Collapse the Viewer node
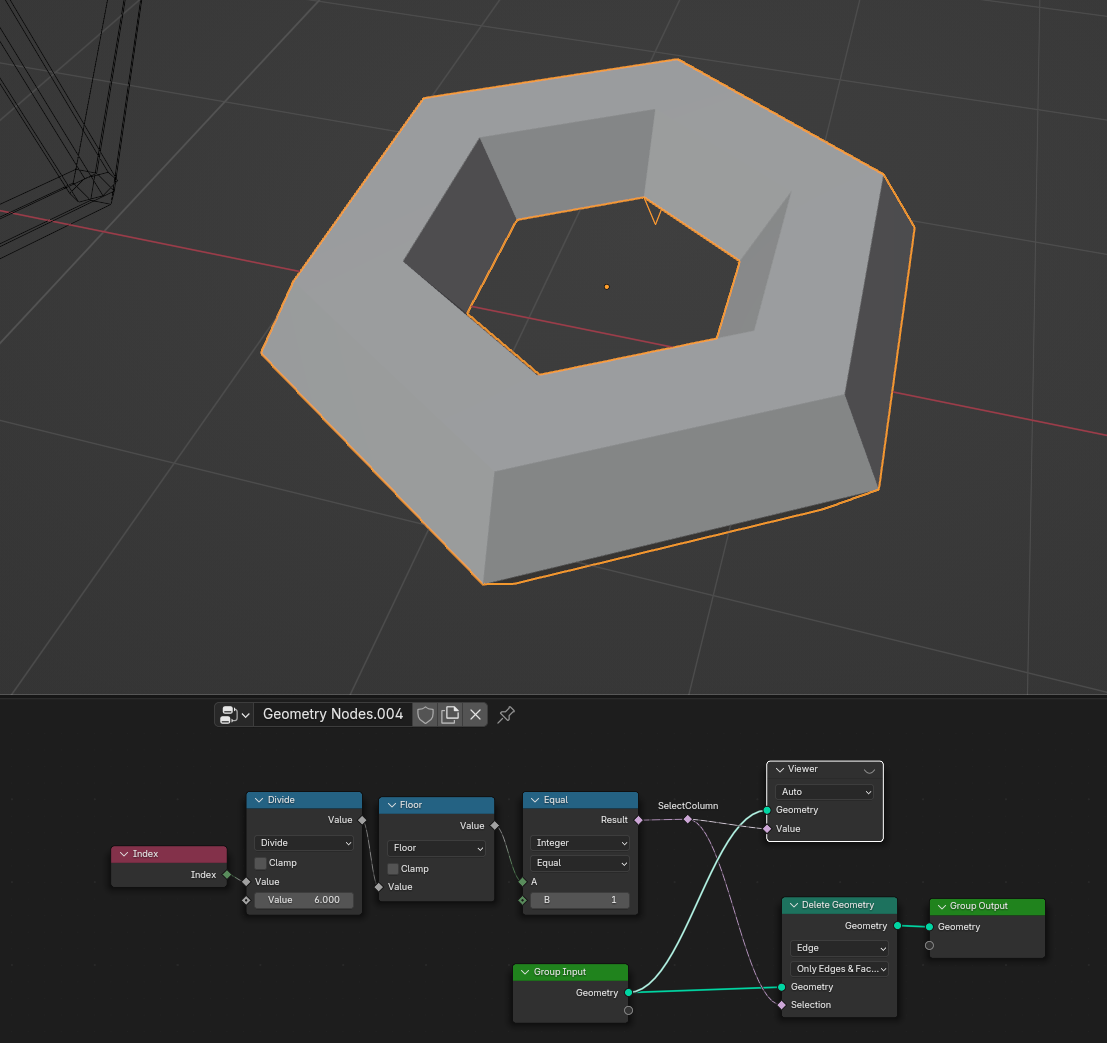1107x1043 pixels. pos(780,769)
